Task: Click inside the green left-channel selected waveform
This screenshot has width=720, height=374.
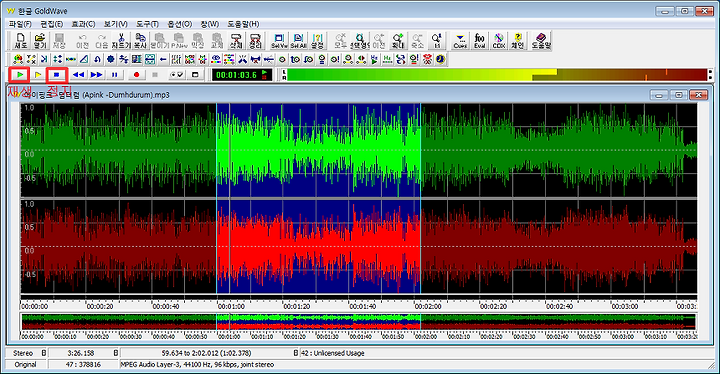Action: coord(318,150)
